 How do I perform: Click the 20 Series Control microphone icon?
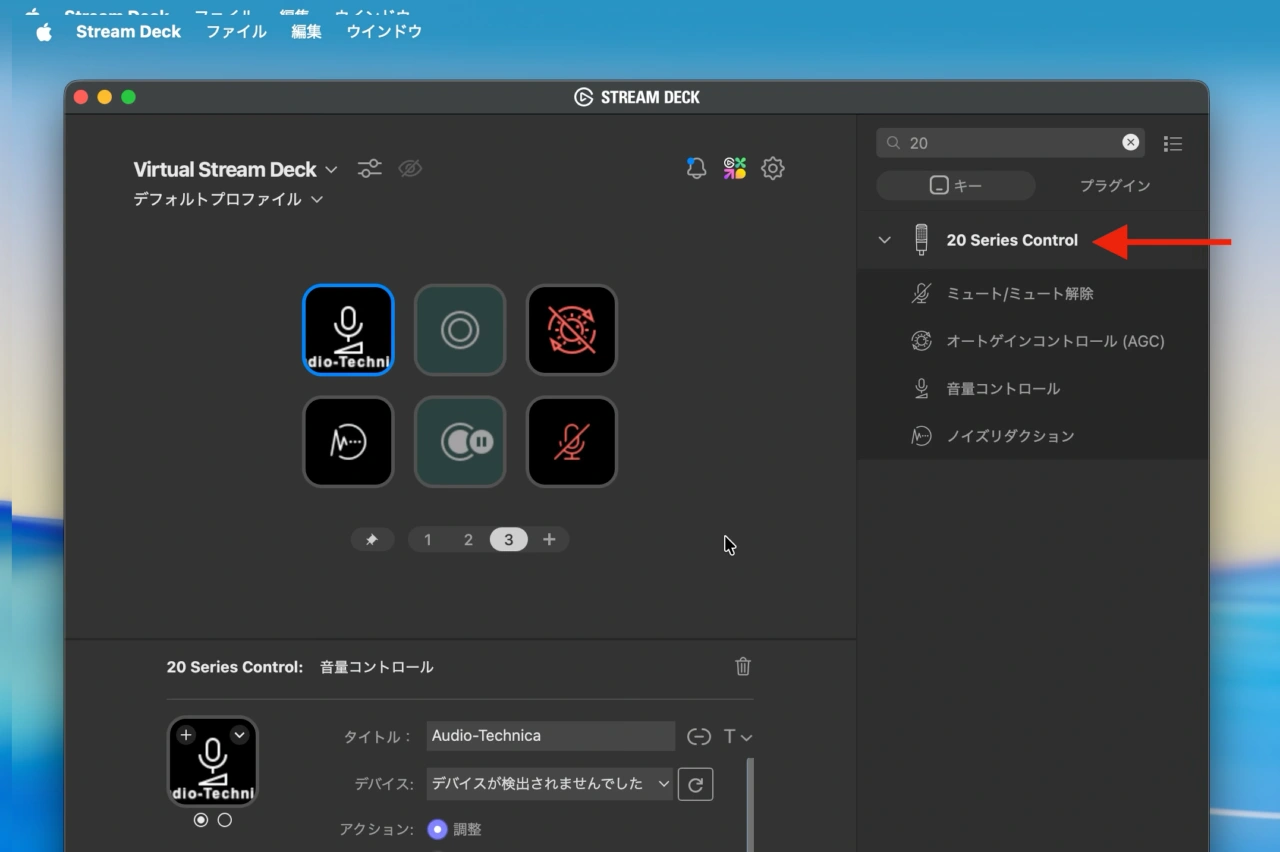[x=922, y=240]
